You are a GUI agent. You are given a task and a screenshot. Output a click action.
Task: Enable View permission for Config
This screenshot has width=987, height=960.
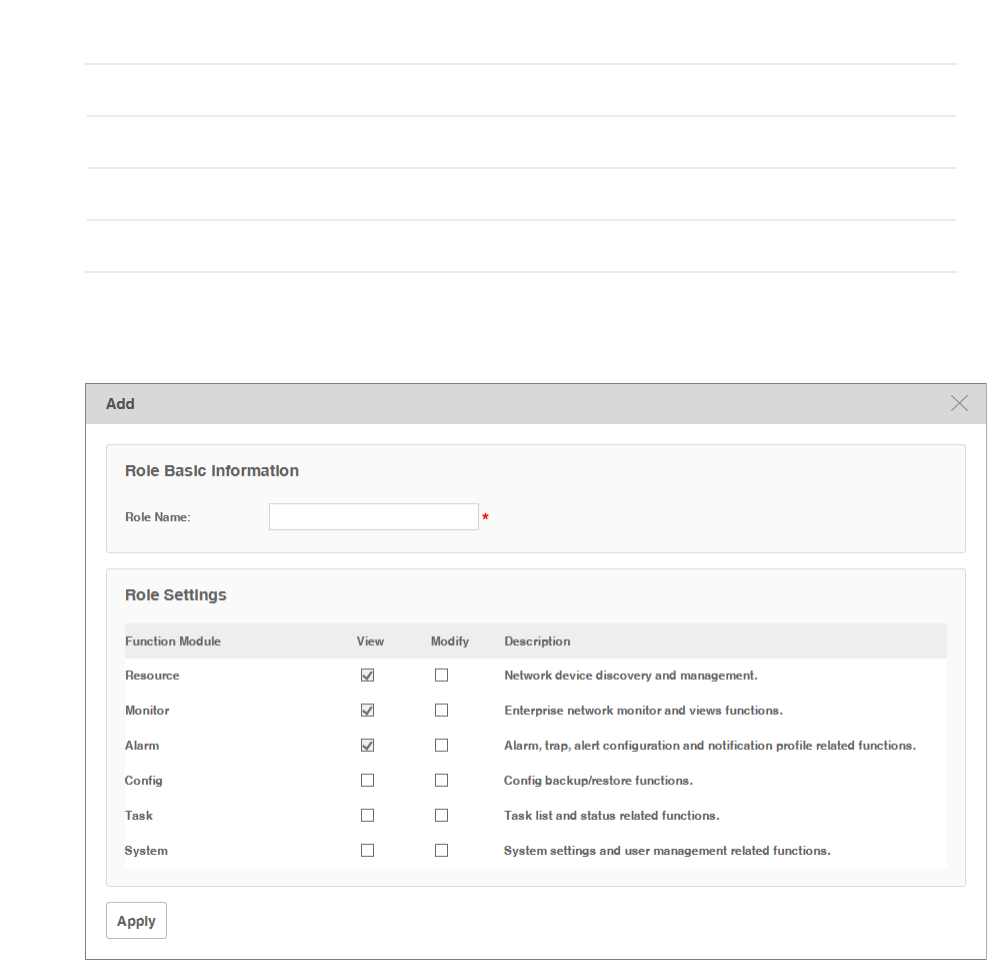pos(368,781)
